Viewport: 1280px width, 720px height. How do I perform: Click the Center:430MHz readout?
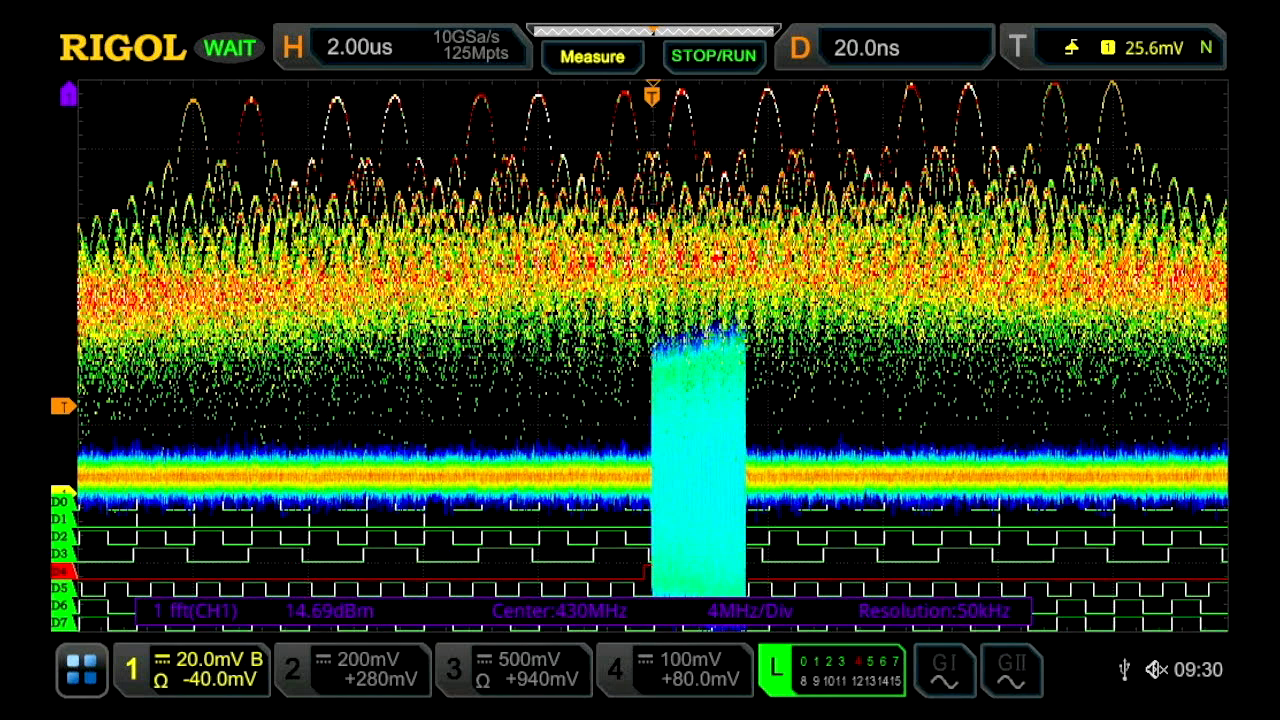556,611
